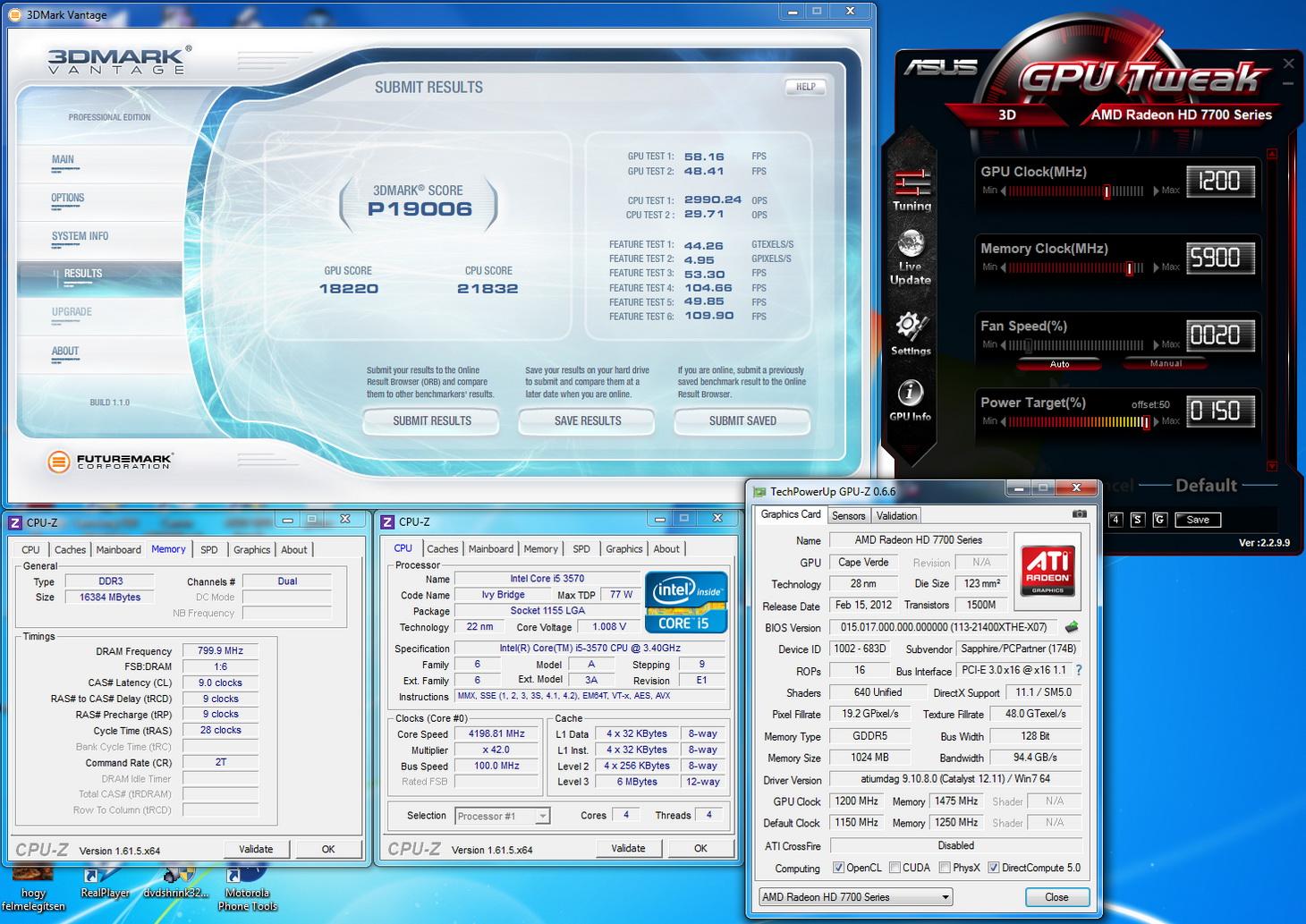Click Memory Clock Min arrow

[x=1004, y=267]
